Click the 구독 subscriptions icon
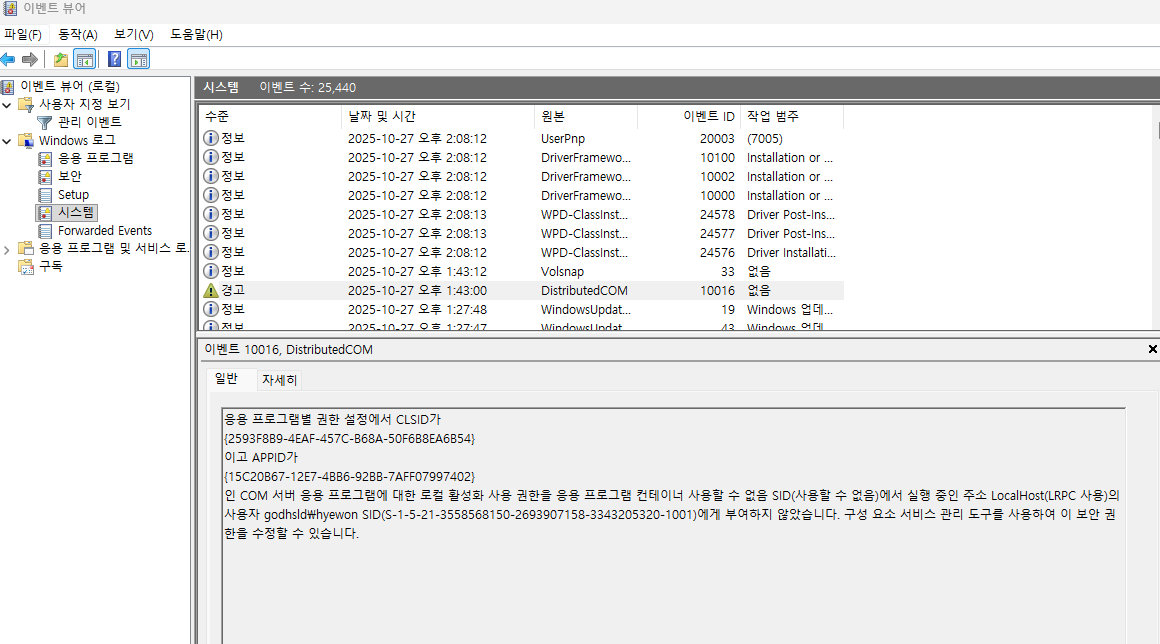Image resolution: width=1160 pixels, height=644 pixels. pos(26,266)
